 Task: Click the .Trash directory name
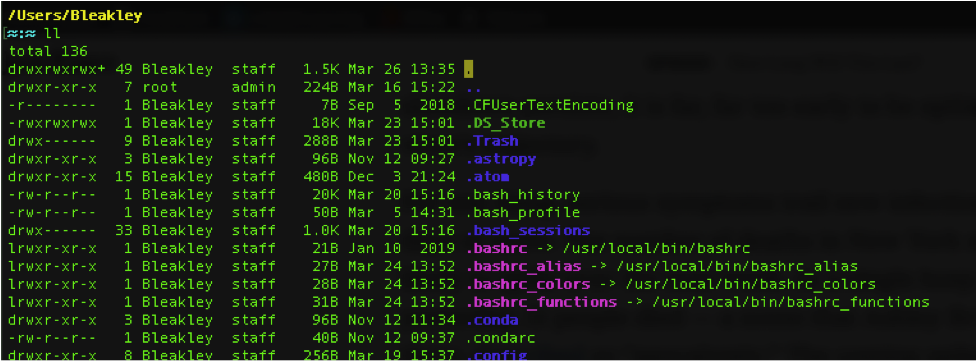point(492,141)
